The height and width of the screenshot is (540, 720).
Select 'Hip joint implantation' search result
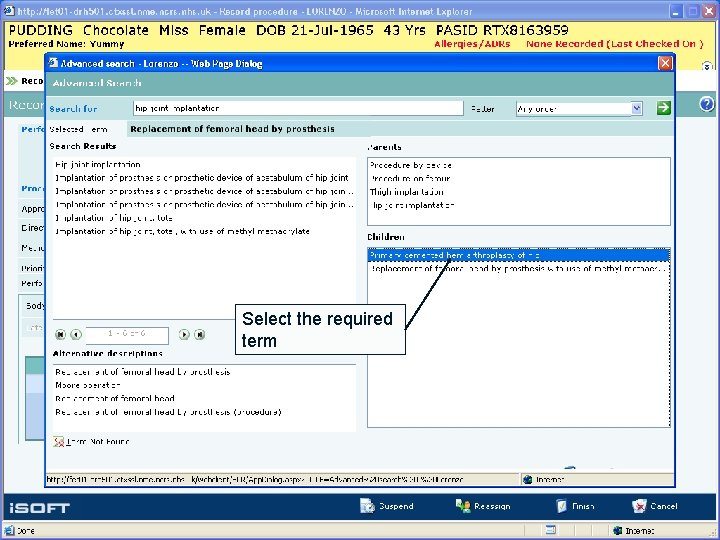point(98,164)
